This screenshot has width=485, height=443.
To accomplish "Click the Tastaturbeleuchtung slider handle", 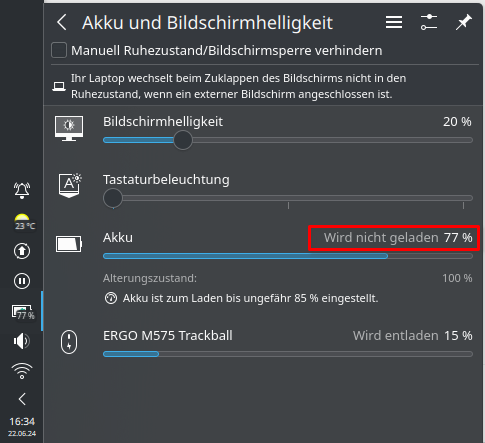I will point(113,198).
